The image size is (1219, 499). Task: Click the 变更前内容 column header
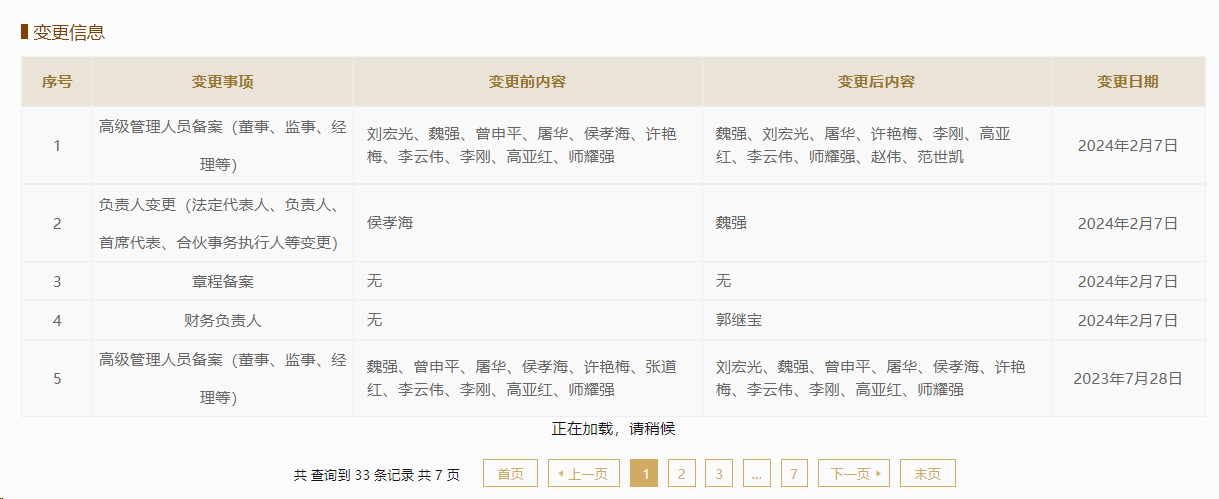pos(527,82)
